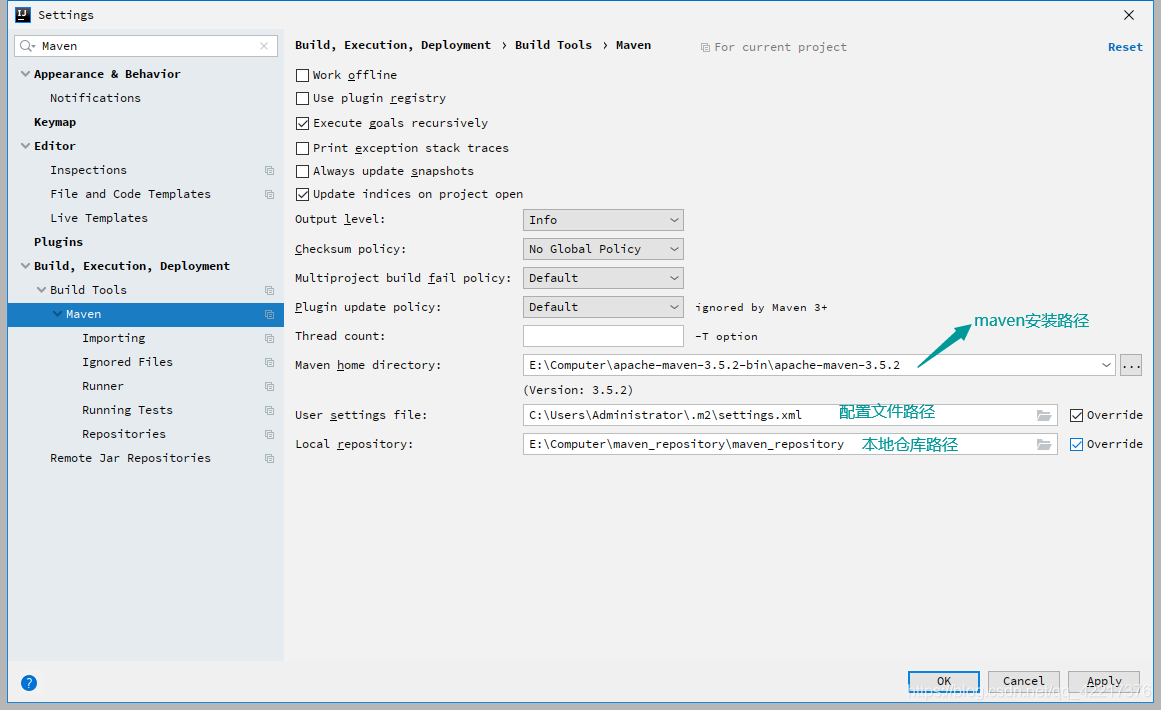Click the Reset link
Image resolution: width=1161 pixels, height=710 pixels.
tap(1125, 47)
